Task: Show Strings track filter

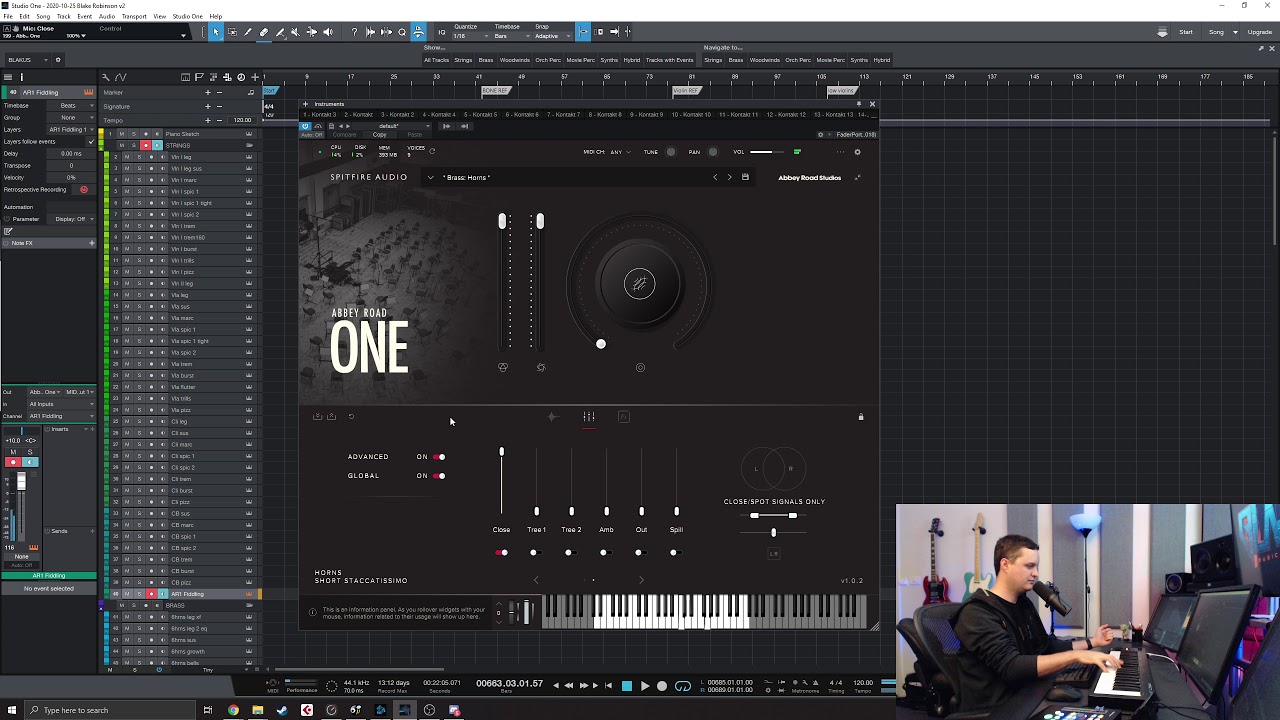Action: (463, 60)
